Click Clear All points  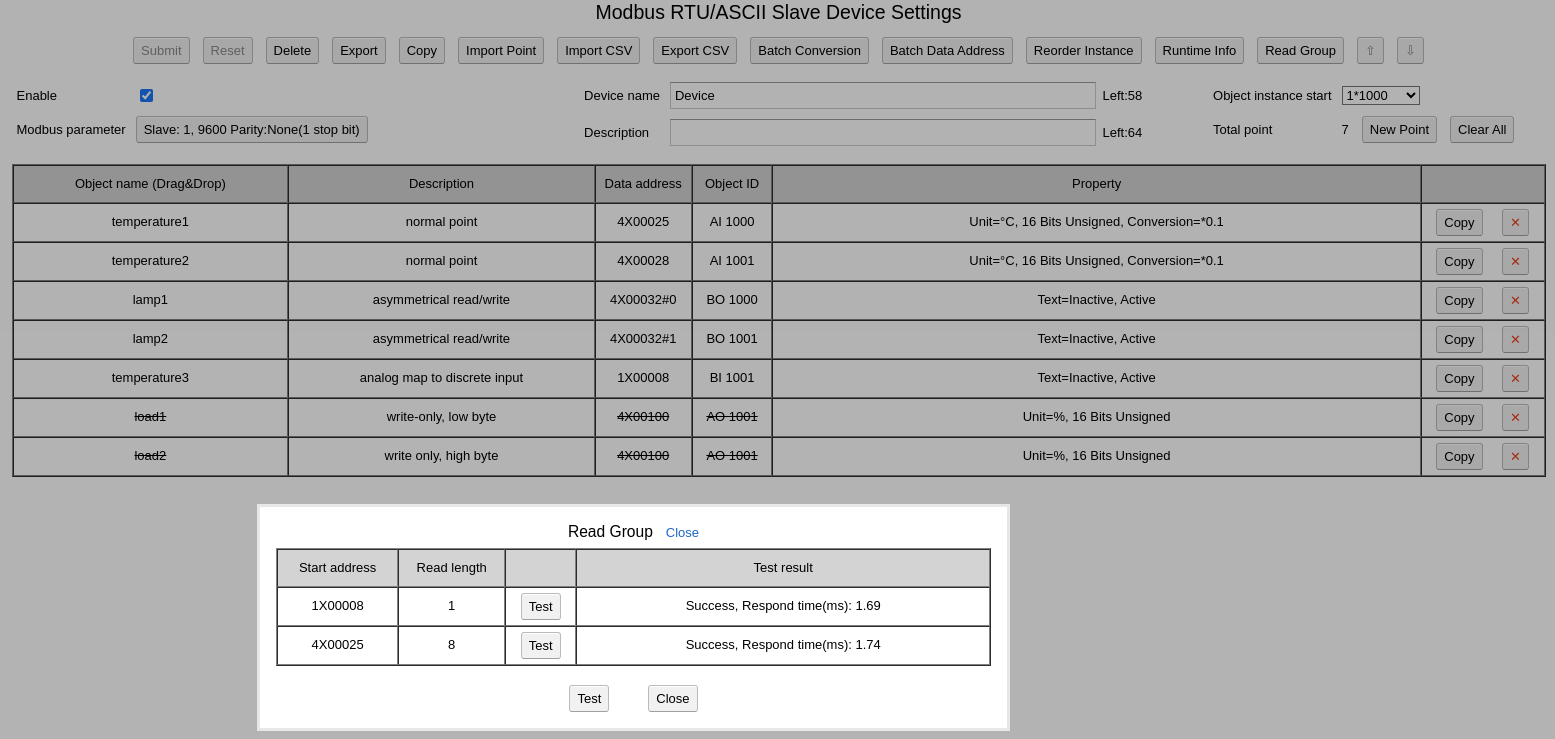tap(1482, 129)
